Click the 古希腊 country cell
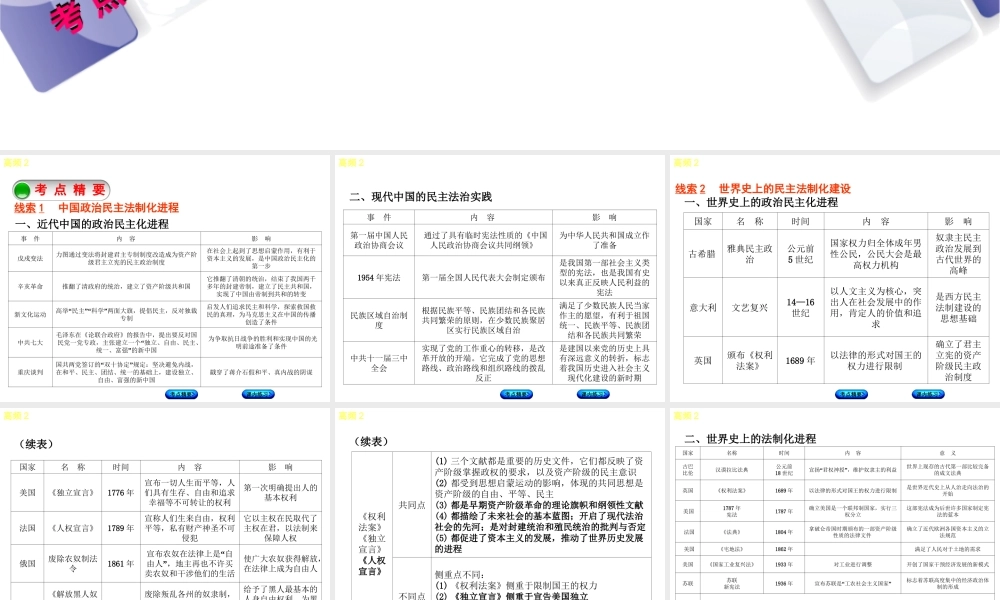 click(702, 254)
